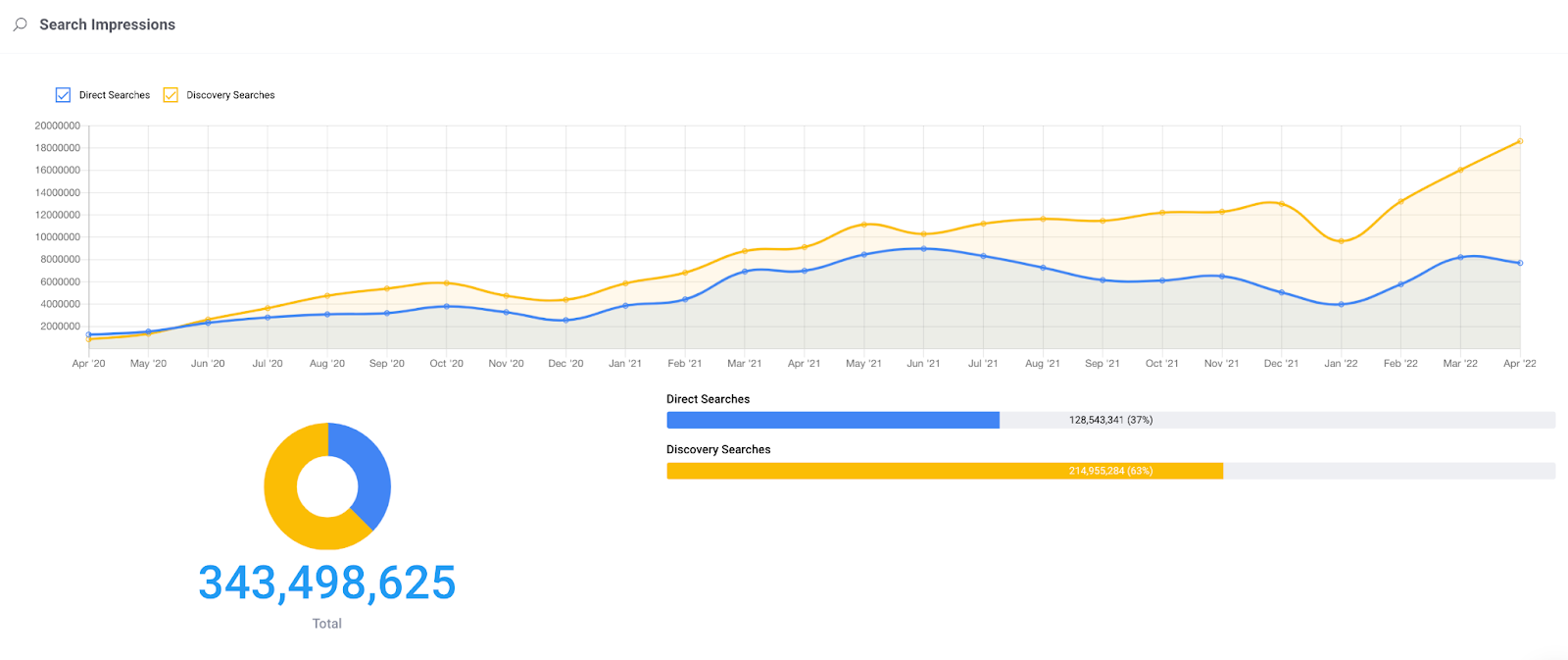This screenshot has width=1568, height=660.
Task: Click the search magnifier icon beside Search Impressions
Action: (20, 25)
